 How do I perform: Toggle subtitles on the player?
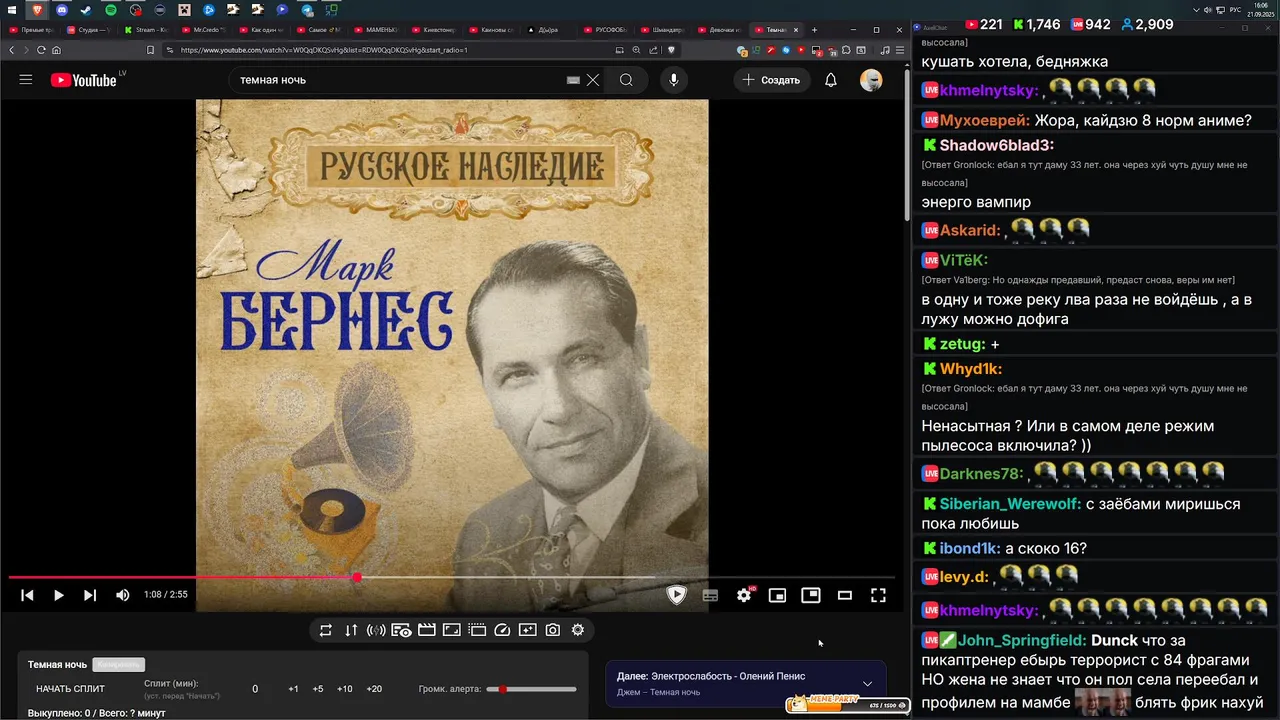pyautogui.click(x=710, y=595)
